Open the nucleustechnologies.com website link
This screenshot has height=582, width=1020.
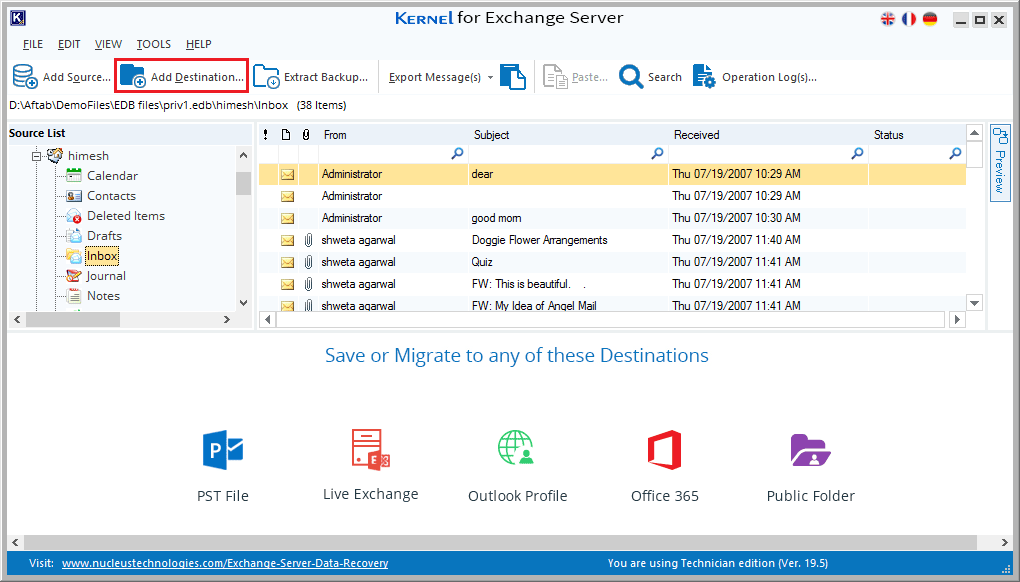pyautogui.click(x=225, y=563)
